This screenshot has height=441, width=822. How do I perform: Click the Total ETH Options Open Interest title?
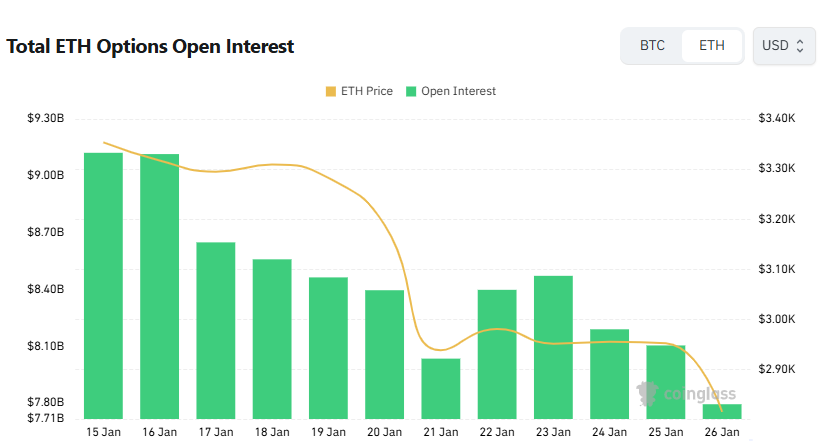coord(150,46)
